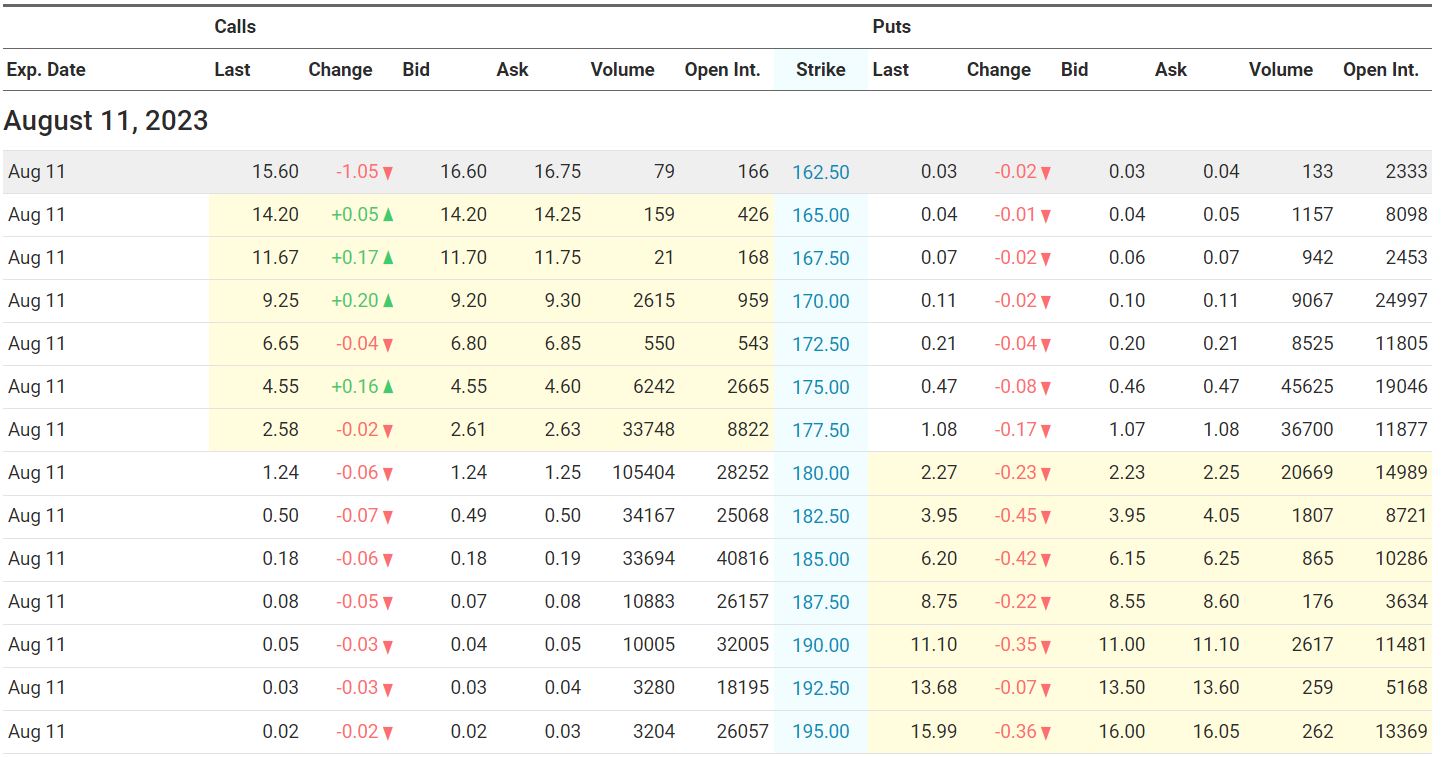Click the Exp. Date column header
Screen dimensions: 1445x757
tap(46, 70)
